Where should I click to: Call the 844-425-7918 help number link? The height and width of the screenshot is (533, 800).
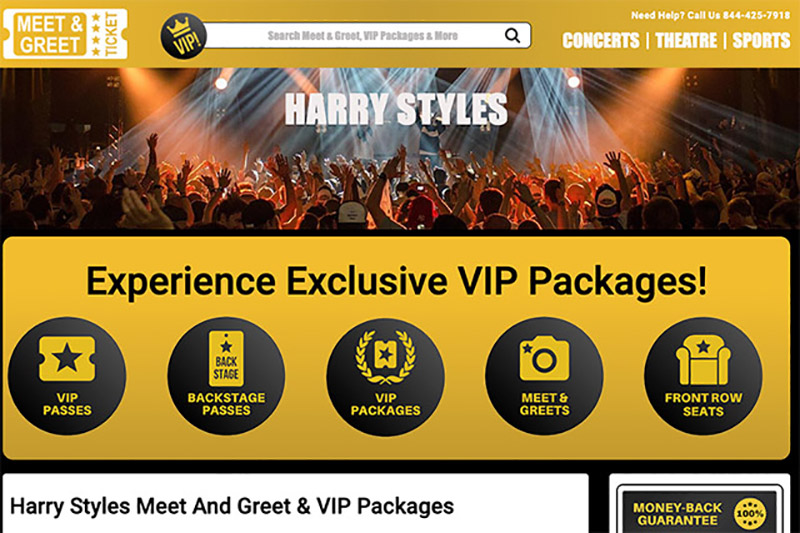[756, 15]
